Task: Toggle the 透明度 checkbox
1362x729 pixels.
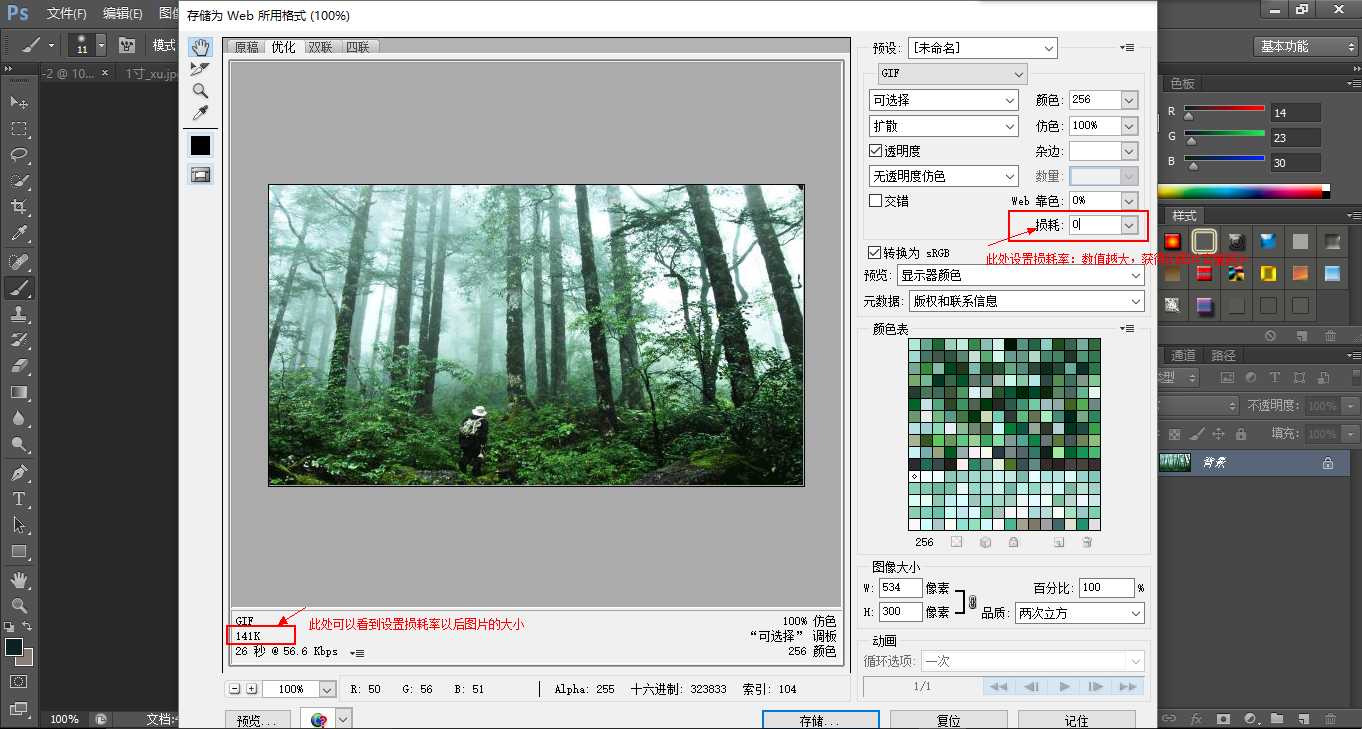Action: coord(876,150)
